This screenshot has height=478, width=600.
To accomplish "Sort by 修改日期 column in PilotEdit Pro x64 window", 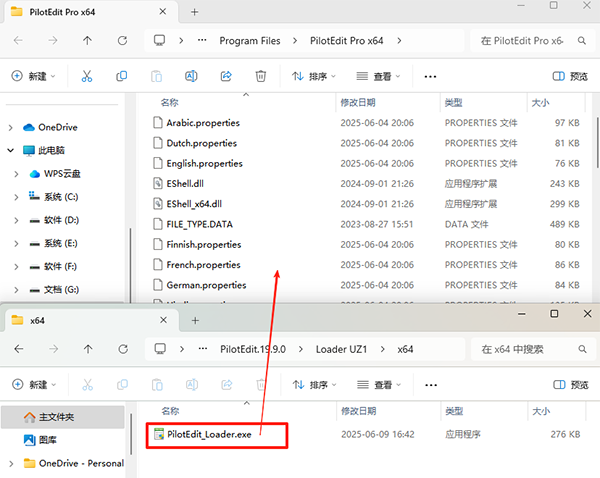I will click(x=358, y=103).
